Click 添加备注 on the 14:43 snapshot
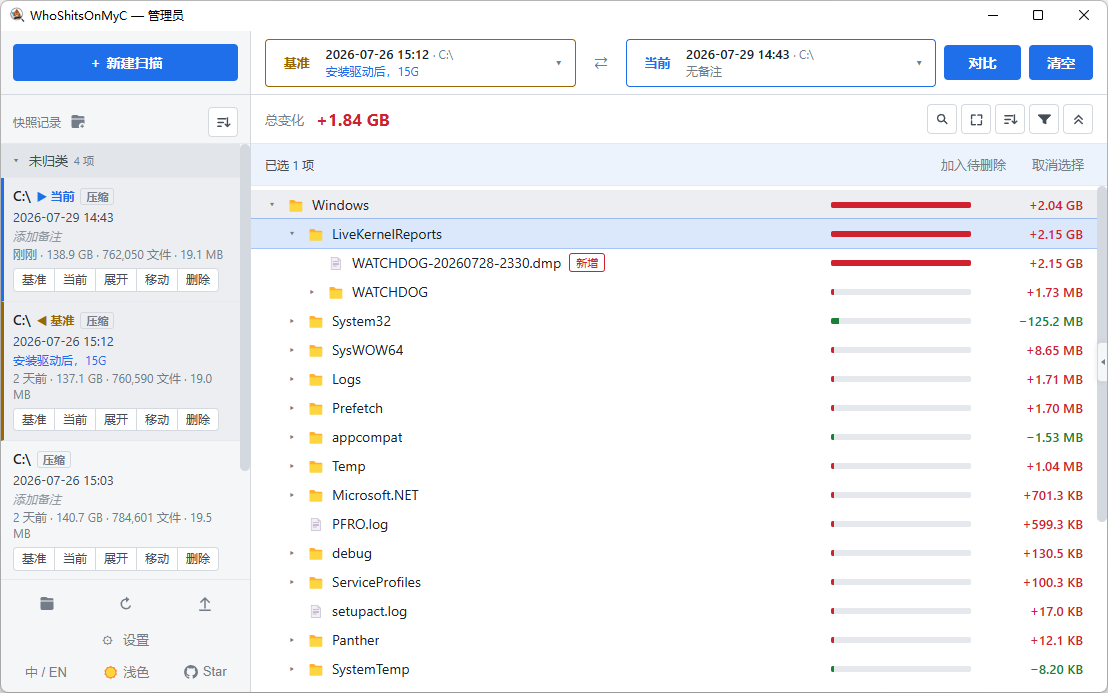The image size is (1108, 693). (37, 236)
